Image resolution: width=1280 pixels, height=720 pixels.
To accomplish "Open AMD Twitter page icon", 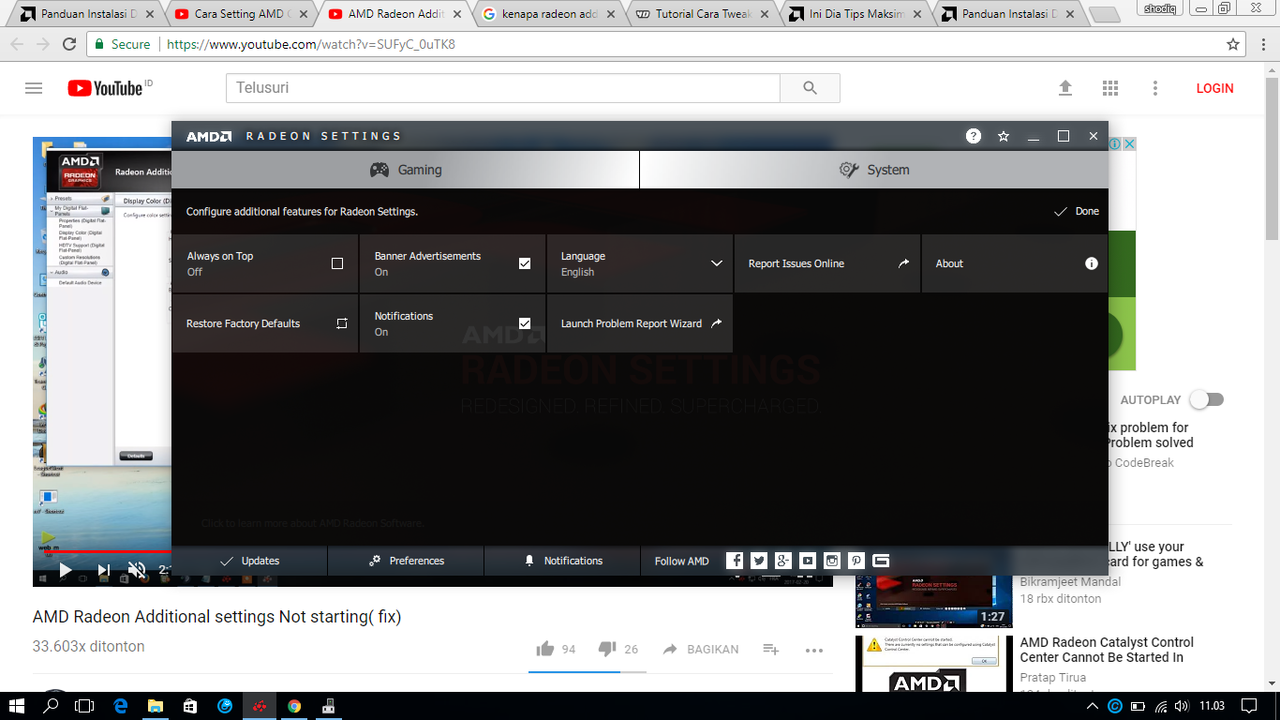I will 759,561.
